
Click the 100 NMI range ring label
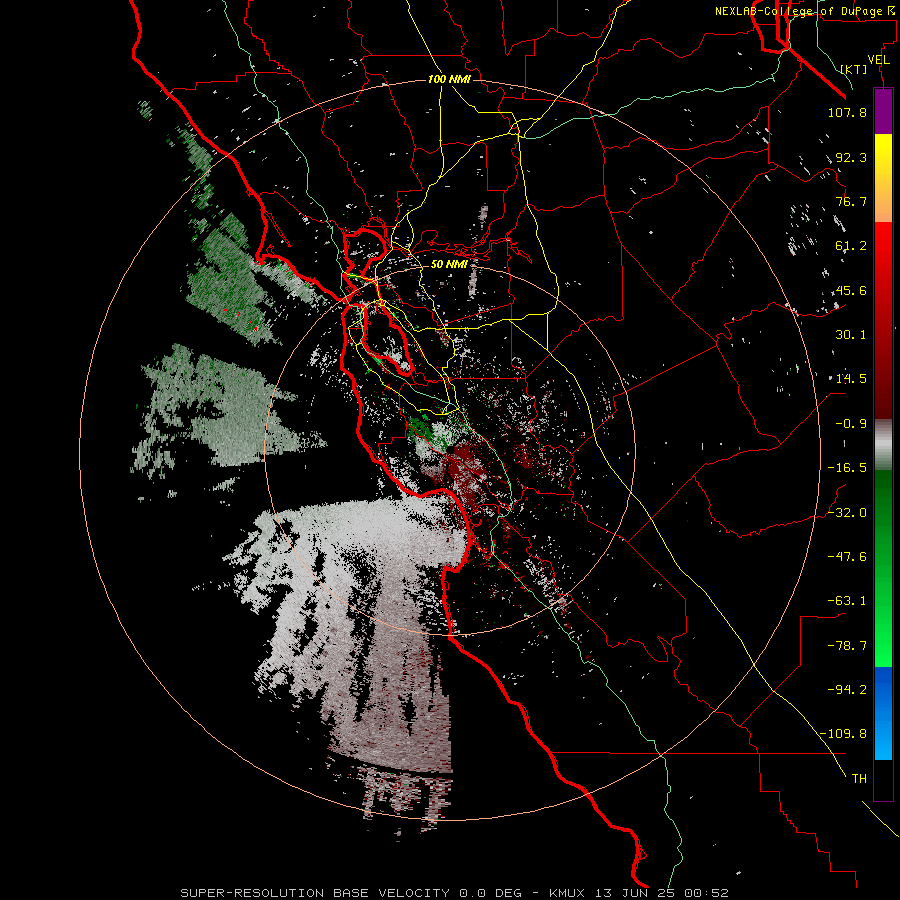tap(449, 79)
